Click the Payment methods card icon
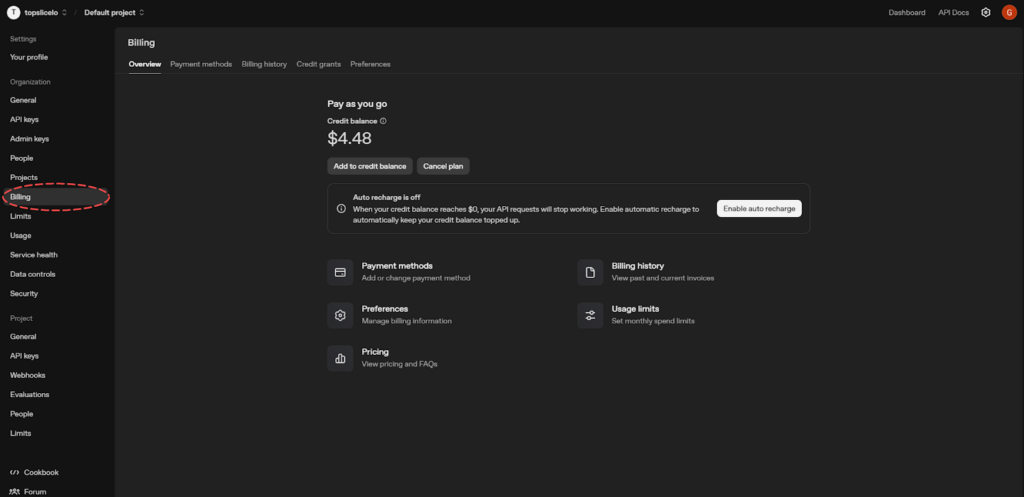The width and height of the screenshot is (1024, 497). point(340,272)
